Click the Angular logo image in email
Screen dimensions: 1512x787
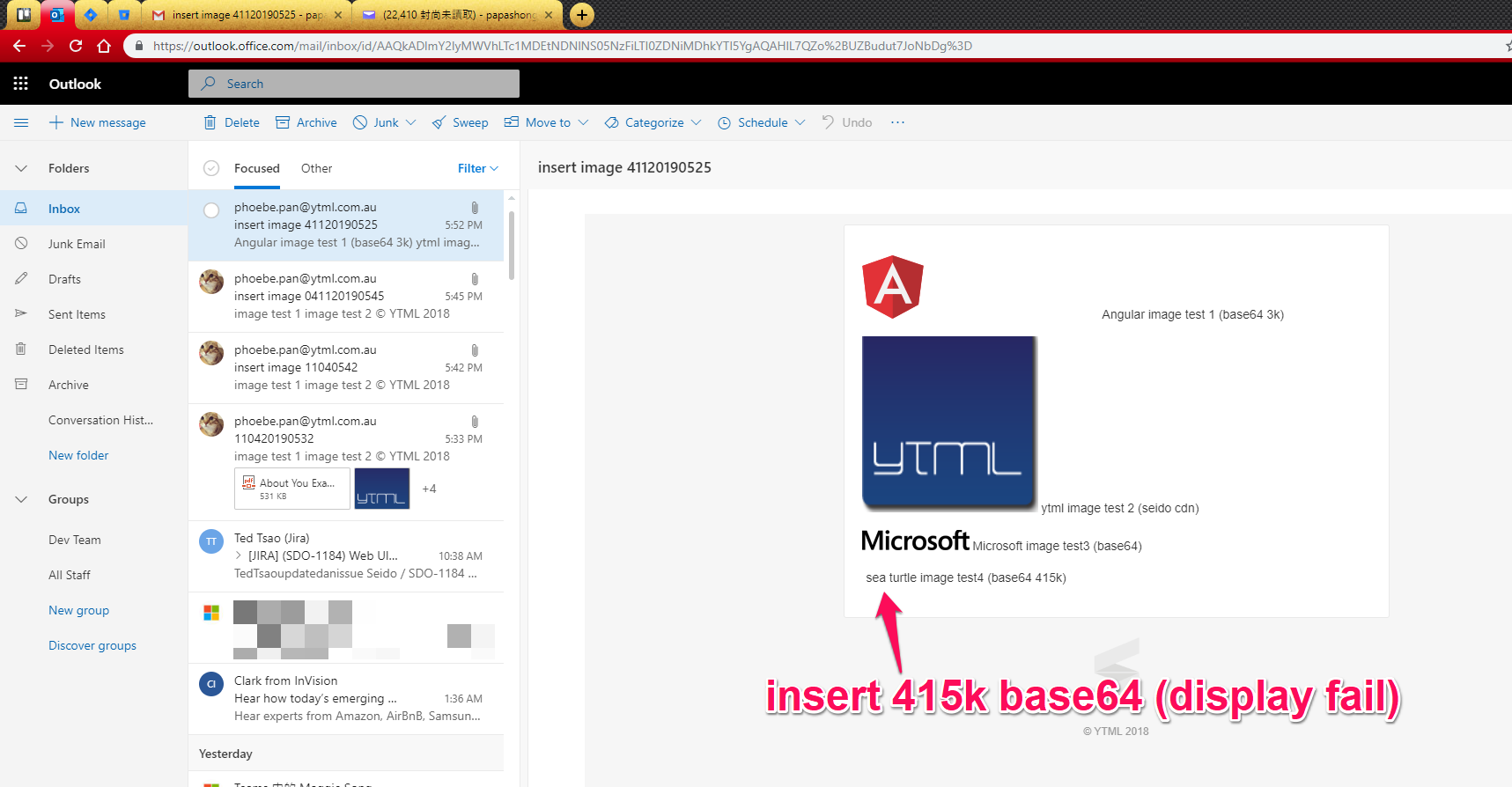(893, 287)
